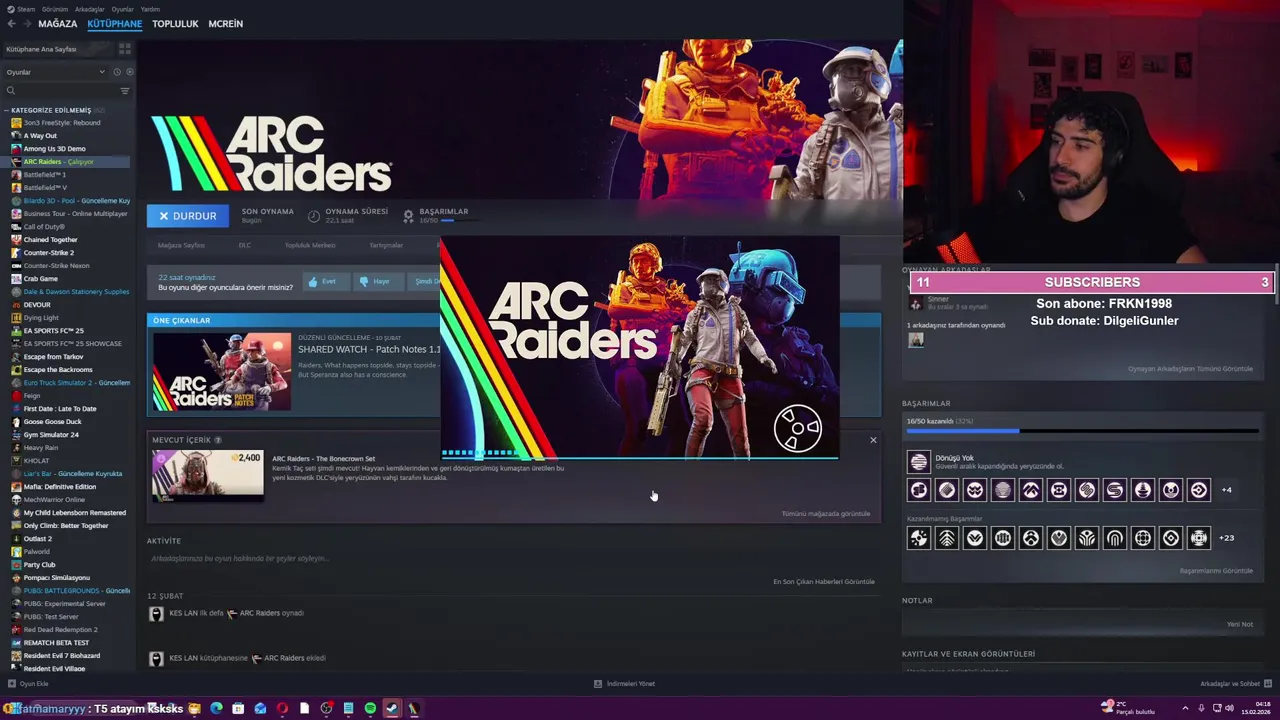The image size is (1280, 720).
Task: Close the overlay with the X button
Action: tap(873, 440)
